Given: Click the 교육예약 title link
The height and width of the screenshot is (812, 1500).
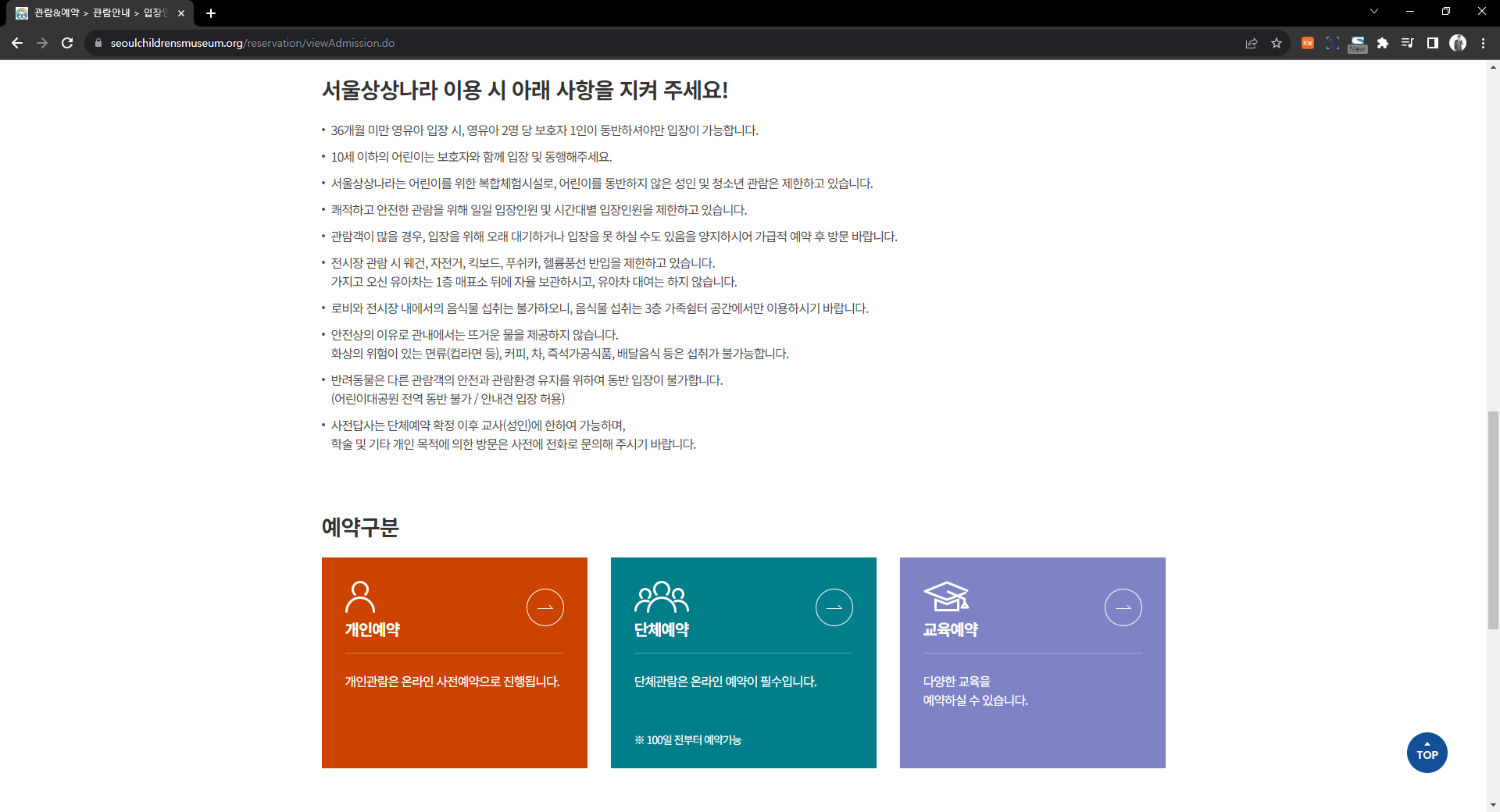Looking at the screenshot, I should click(951, 629).
